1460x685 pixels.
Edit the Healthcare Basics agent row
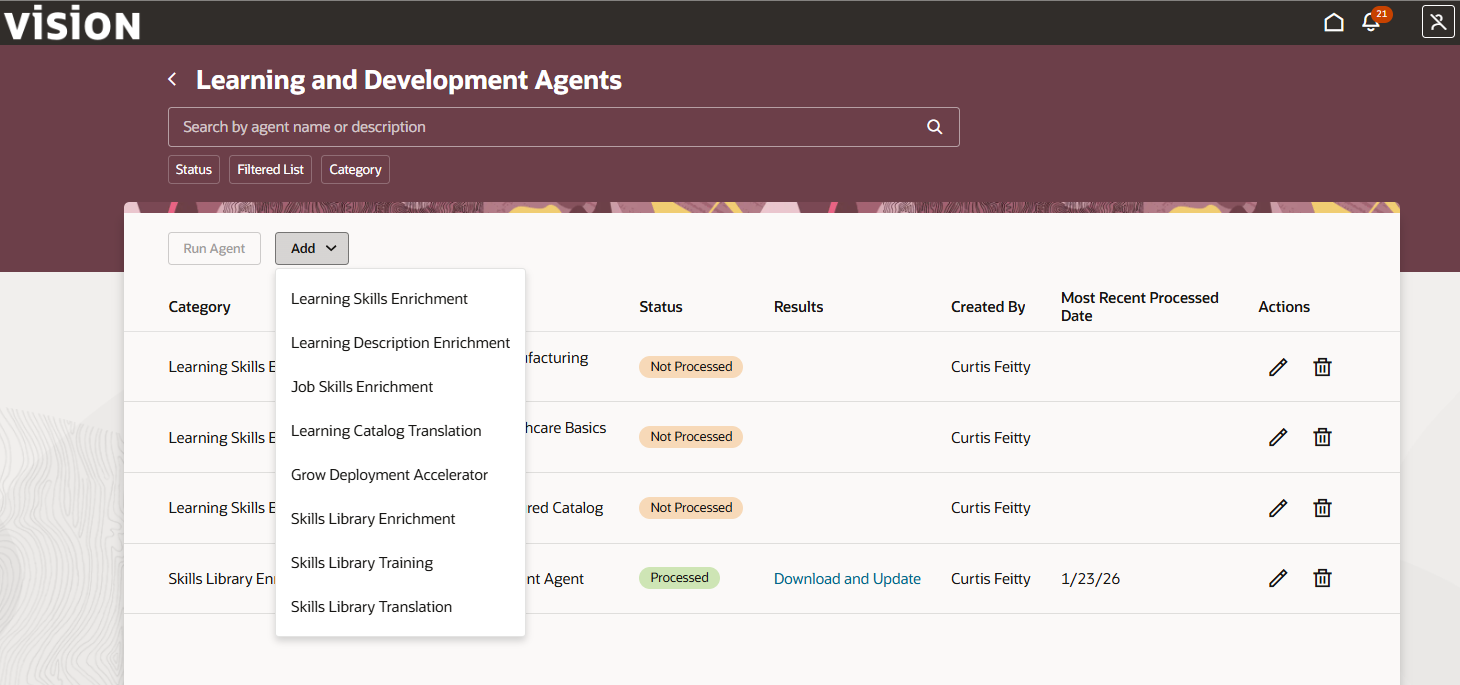1277,437
